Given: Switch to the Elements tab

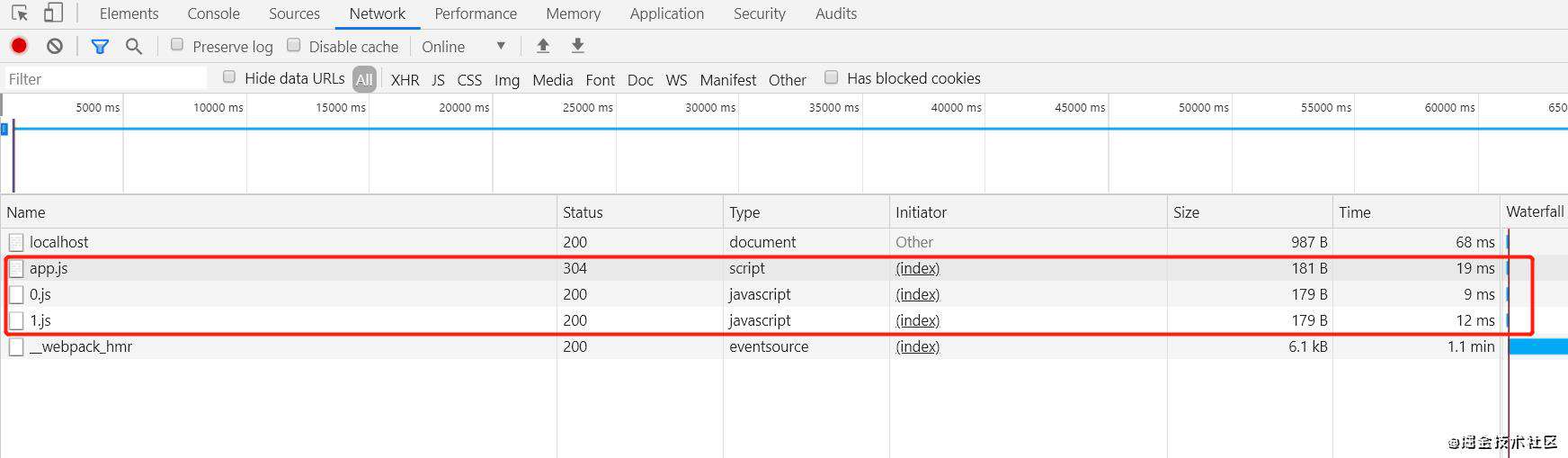Looking at the screenshot, I should (129, 13).
